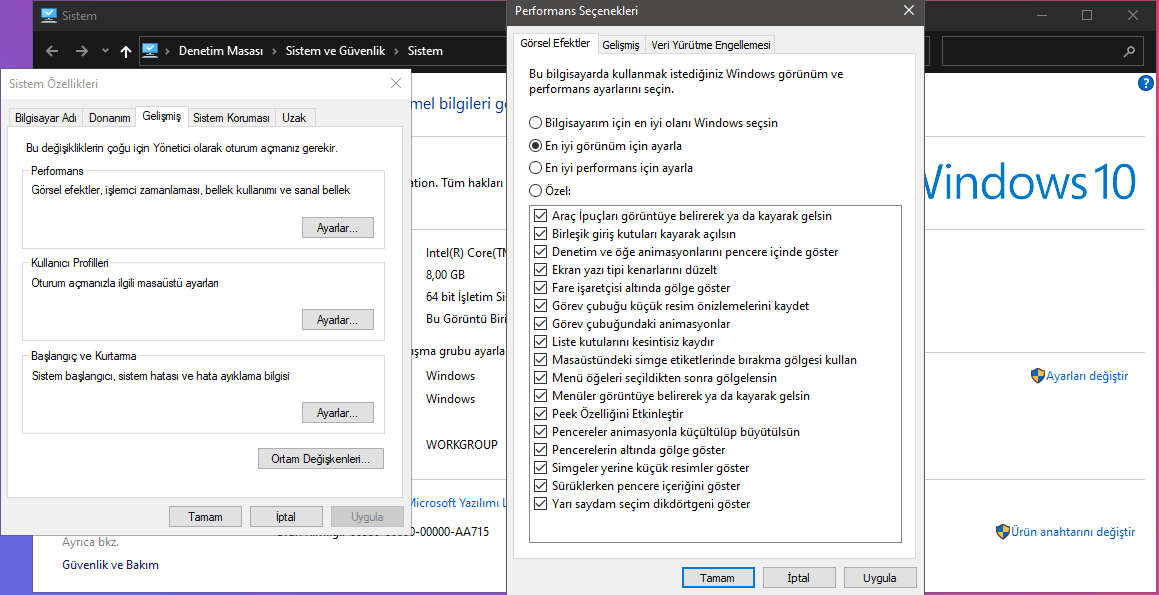Image resolution: width=1159 pixels, height=595 pixels.
Task: Close the Sistem Özellikleri dialog
Action: click(x=396, y=84)
